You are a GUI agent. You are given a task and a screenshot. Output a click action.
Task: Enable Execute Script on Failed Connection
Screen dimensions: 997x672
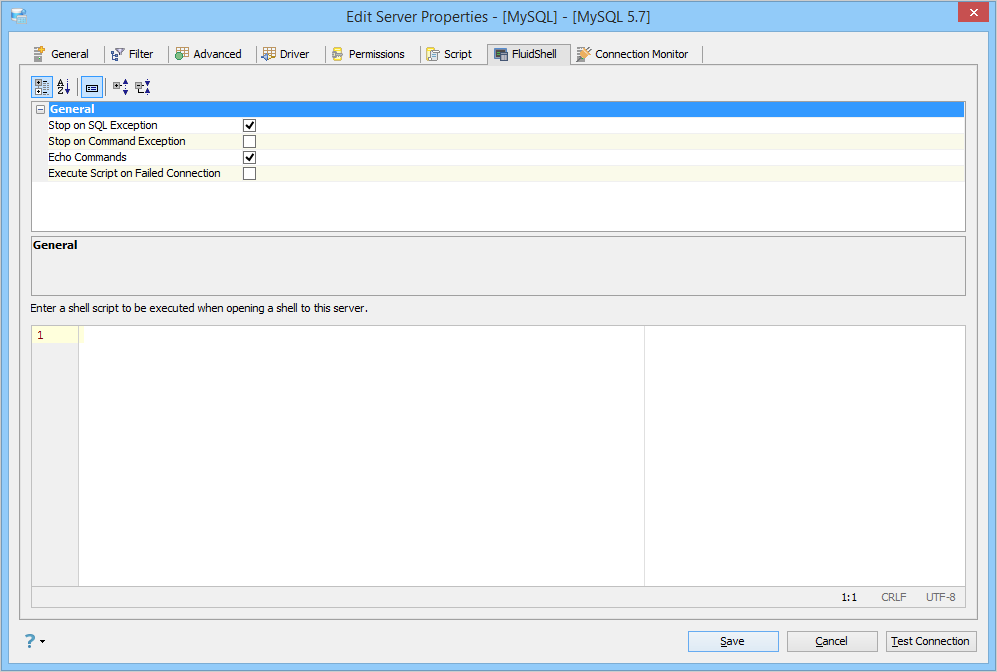(249, 173)
